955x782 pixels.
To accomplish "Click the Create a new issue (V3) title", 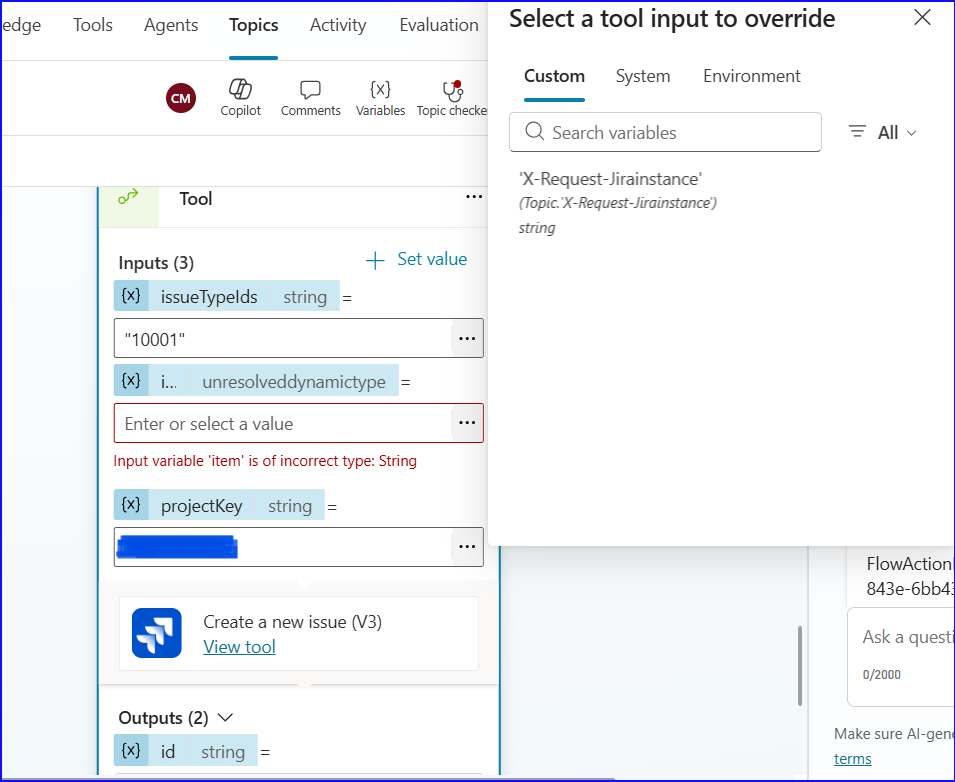I will 292,622.
